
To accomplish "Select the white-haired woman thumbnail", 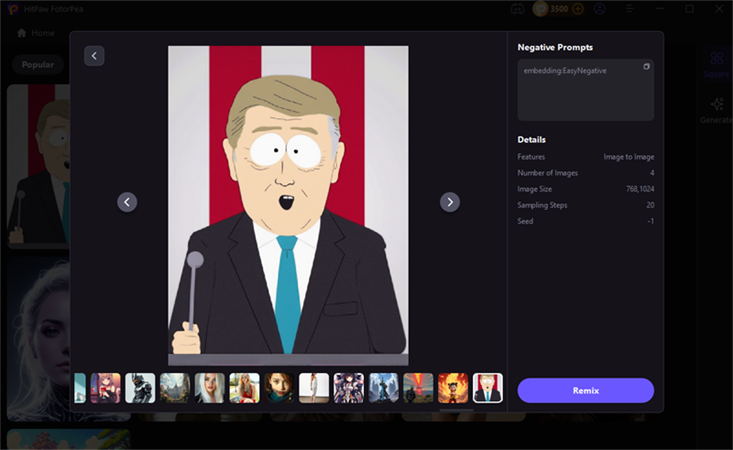I will [209, 388].
